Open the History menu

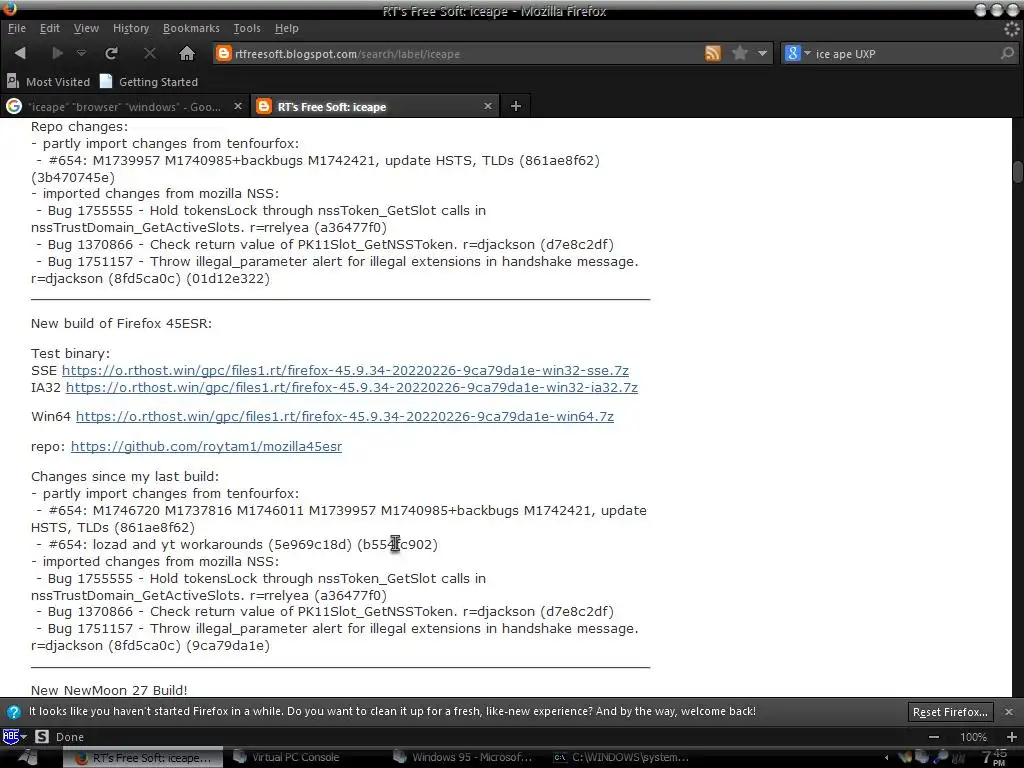click(131, 28)
